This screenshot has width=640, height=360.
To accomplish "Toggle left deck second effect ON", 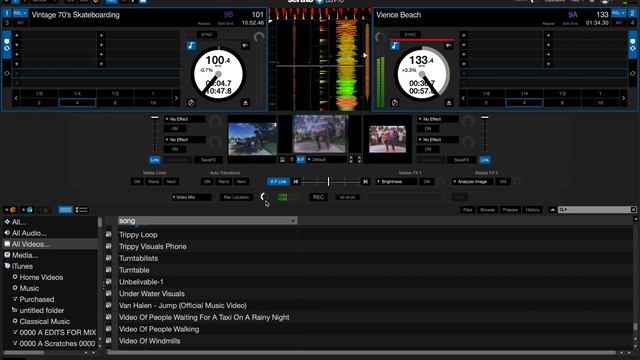I will pyautogui.click(x=175, y=149).
